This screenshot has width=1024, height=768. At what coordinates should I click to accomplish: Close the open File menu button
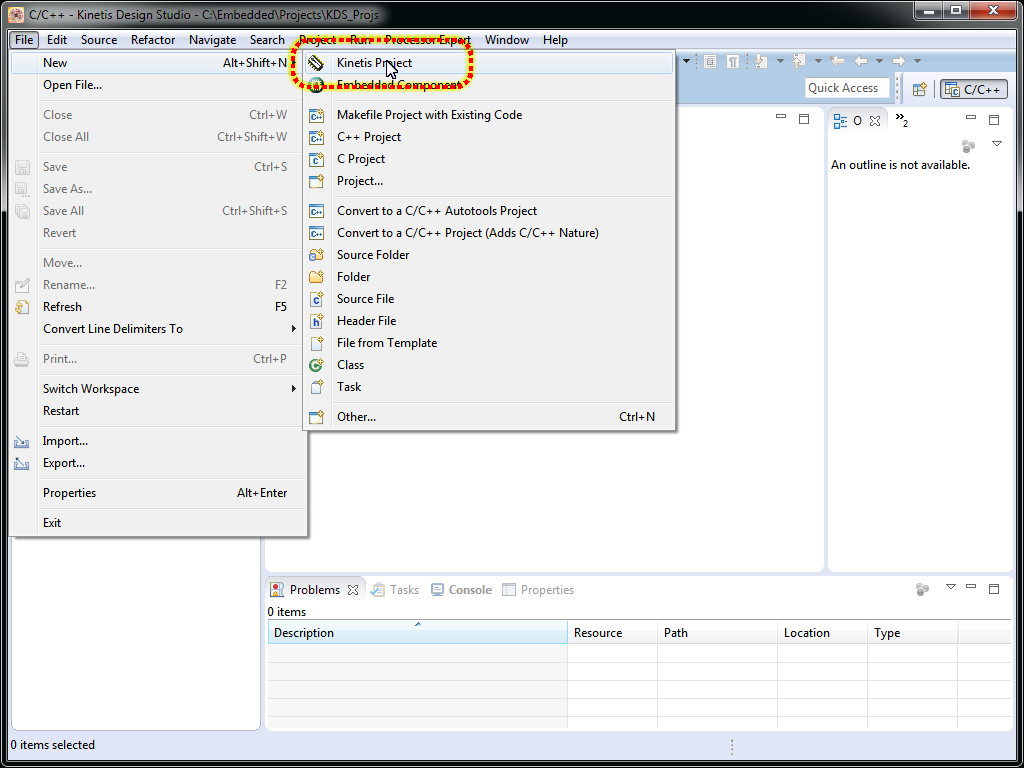point(24,40)
